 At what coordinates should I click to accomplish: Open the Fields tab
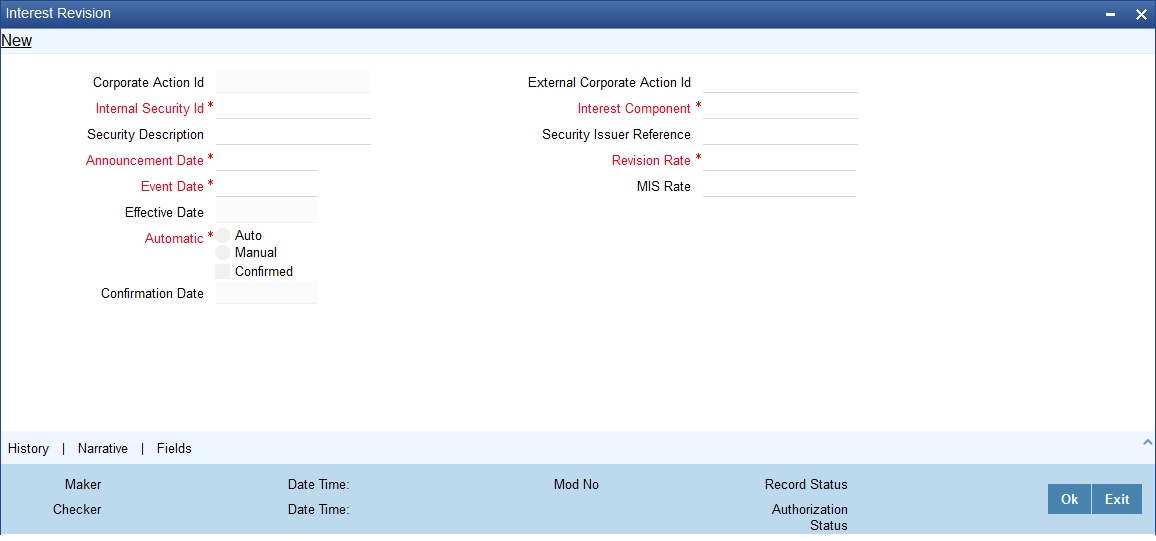[x=174, y=448]
